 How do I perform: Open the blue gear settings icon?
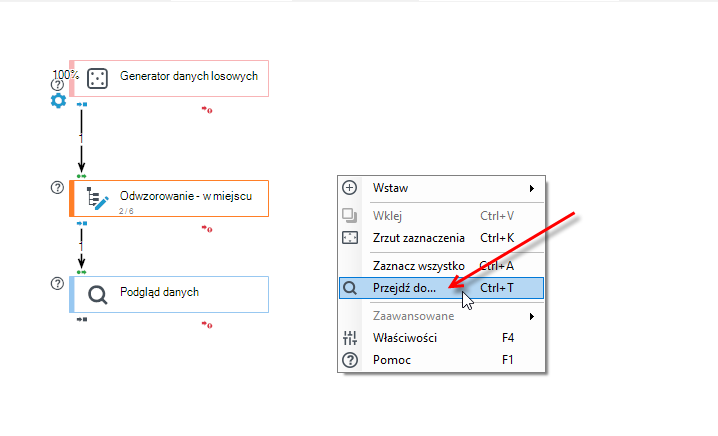(x=58, y=100)
